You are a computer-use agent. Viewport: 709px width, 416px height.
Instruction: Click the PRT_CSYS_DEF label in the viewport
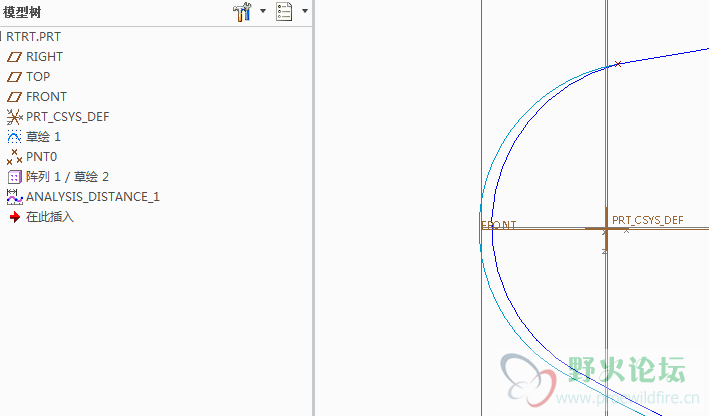tap(648, 220)
